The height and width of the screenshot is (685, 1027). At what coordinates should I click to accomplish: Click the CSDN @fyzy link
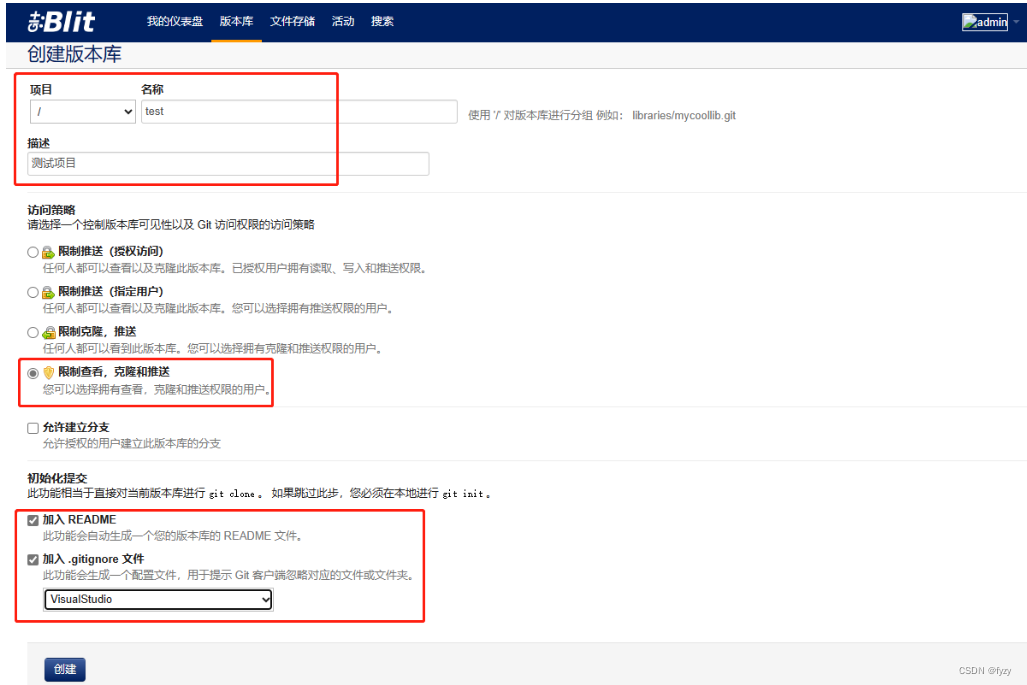coord(984,670)
